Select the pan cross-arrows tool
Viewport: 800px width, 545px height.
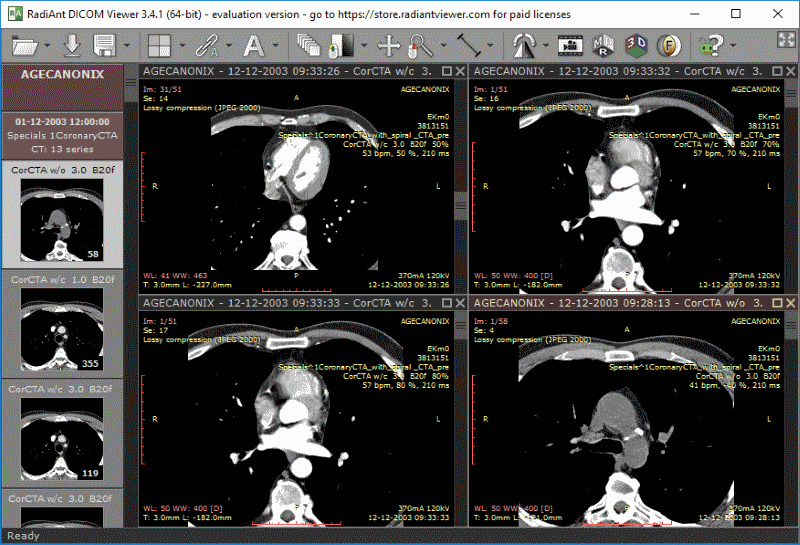389,45
